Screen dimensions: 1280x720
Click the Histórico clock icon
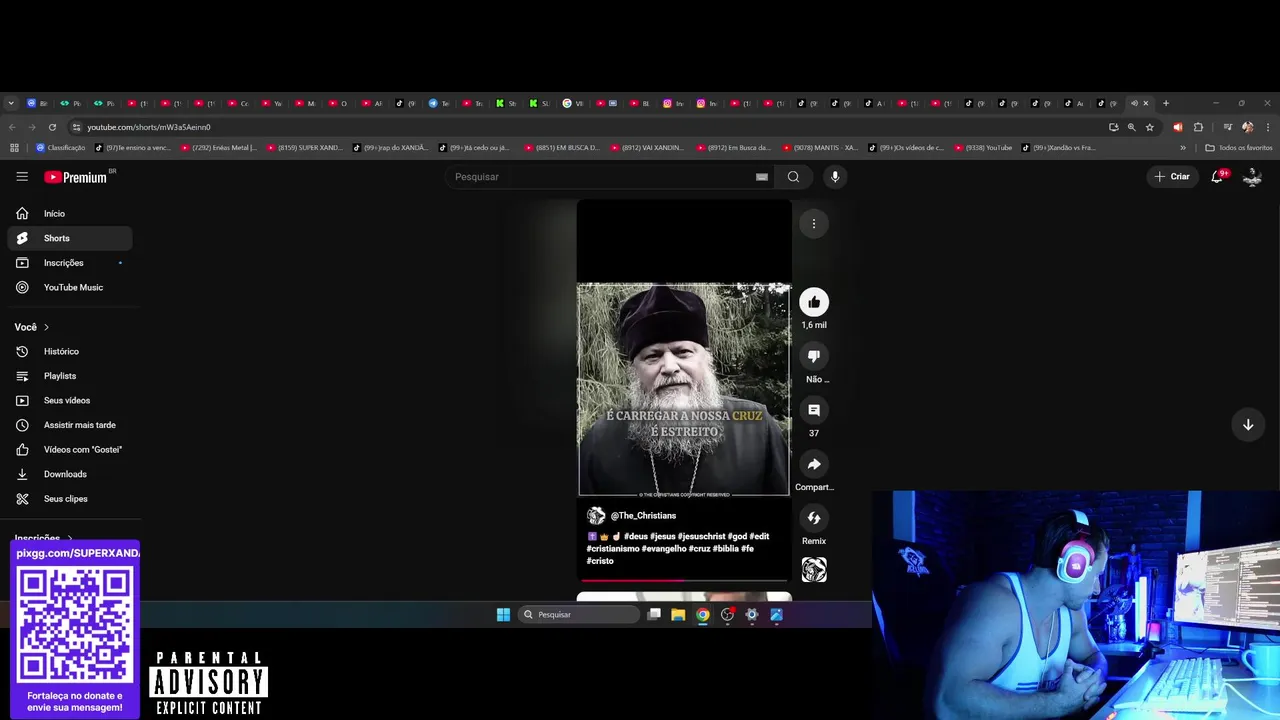22,352
